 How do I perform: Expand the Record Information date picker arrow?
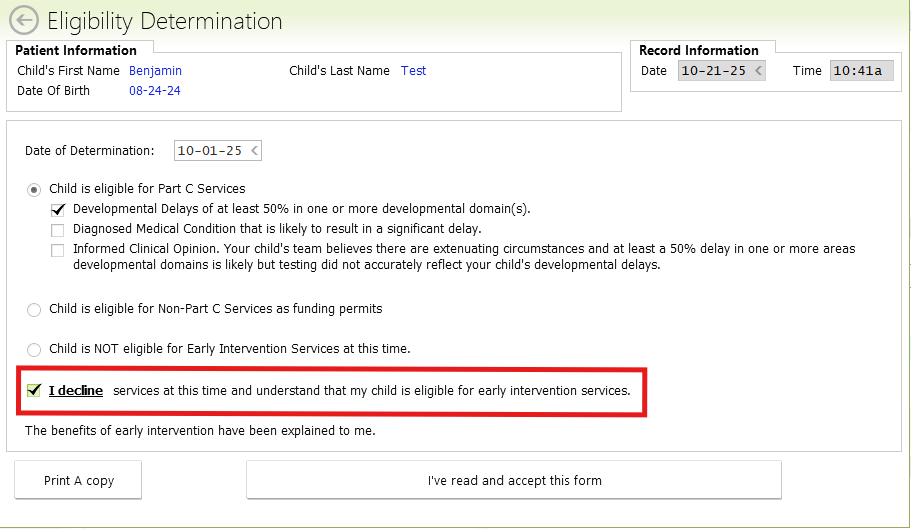[x=758, y=71]
